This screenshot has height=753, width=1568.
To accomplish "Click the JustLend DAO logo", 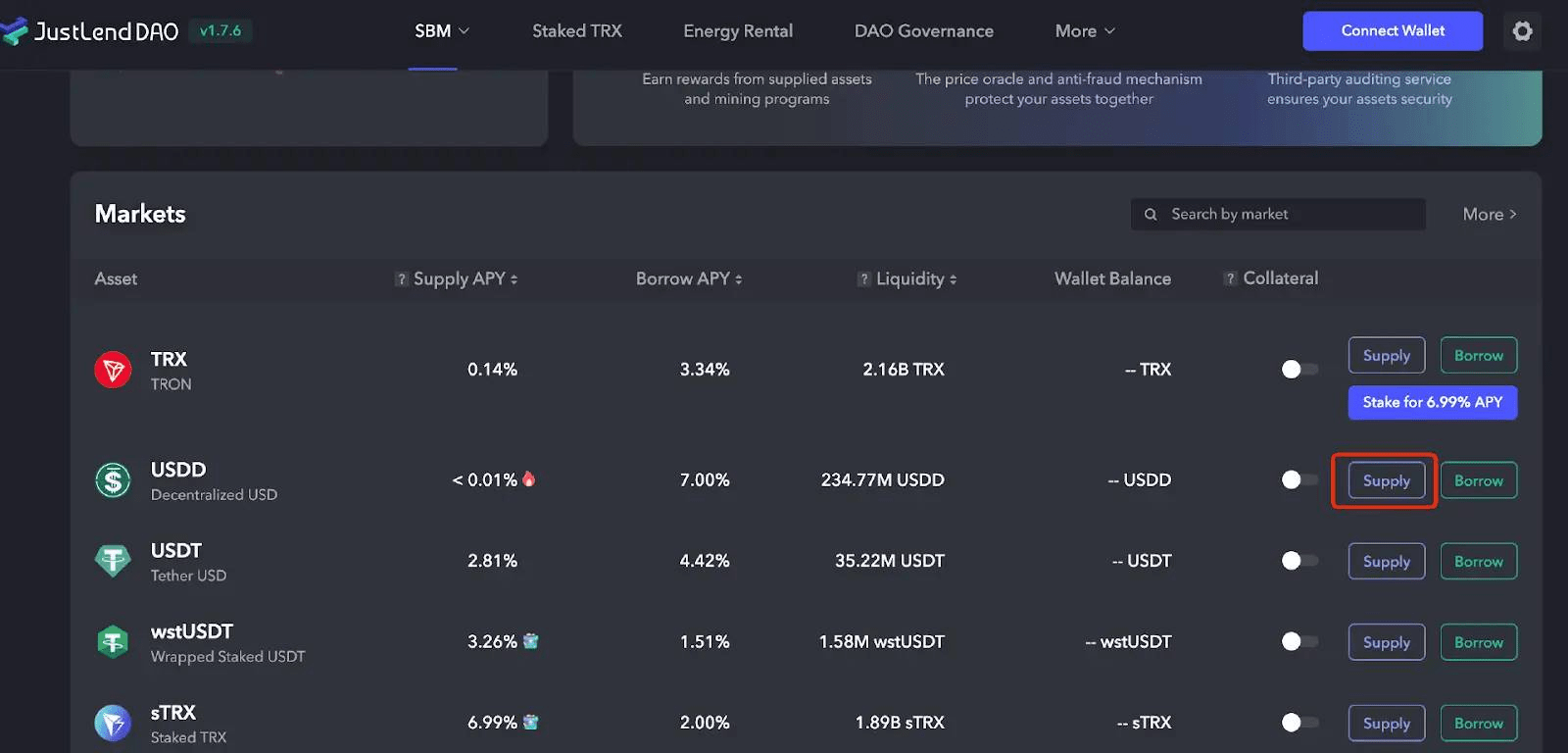I will click(x=90, y=31).
